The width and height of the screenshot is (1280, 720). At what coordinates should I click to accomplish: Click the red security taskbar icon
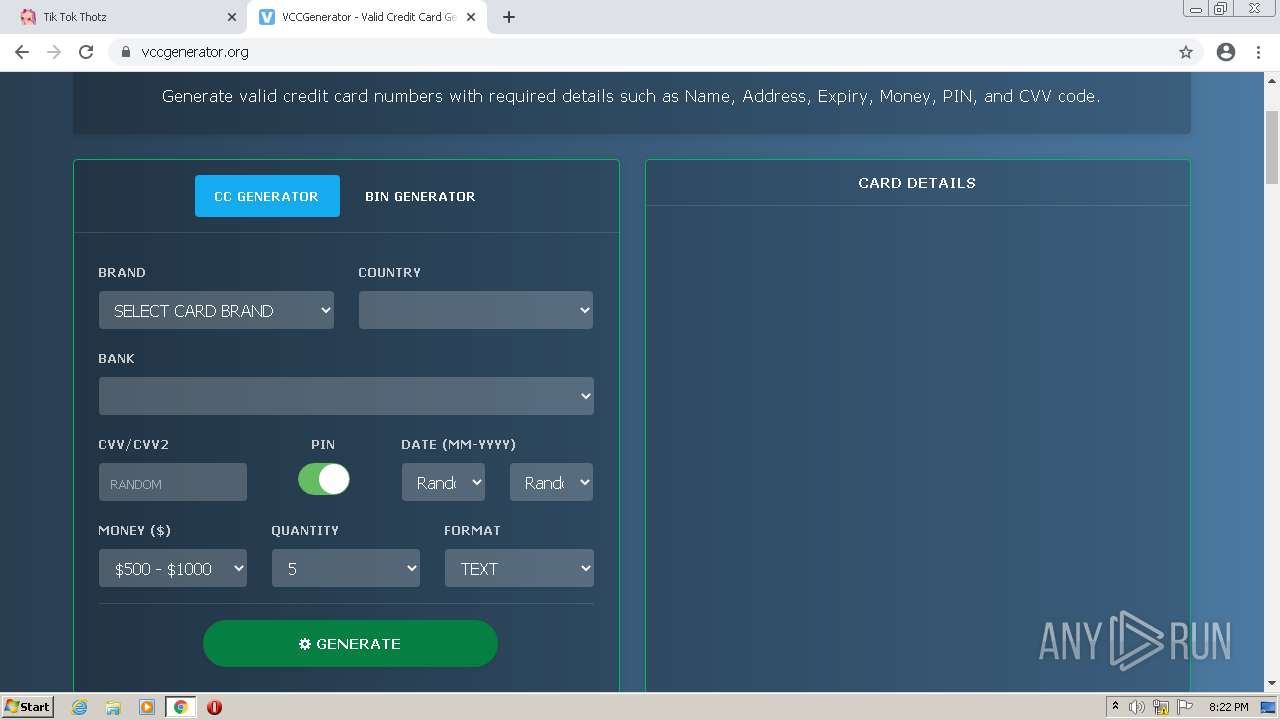214,707
